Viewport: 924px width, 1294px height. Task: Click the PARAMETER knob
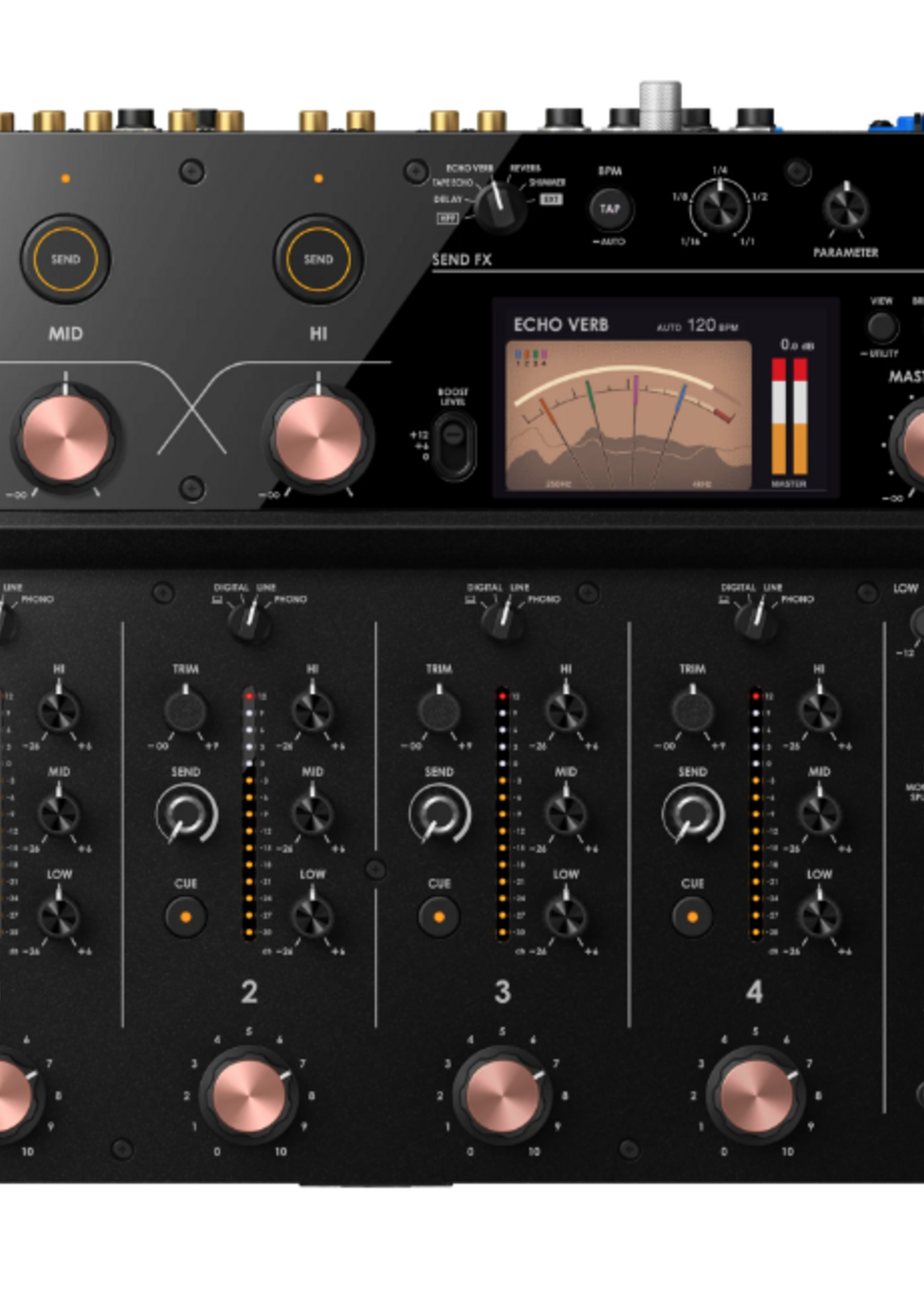[x=846, y=208]
